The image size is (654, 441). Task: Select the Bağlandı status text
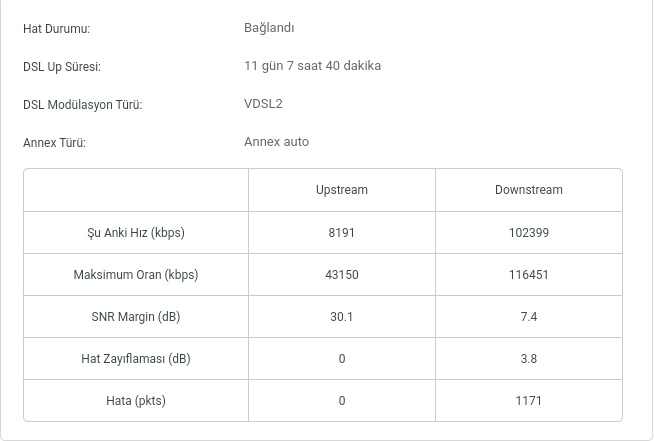click(x=269, y=28)
